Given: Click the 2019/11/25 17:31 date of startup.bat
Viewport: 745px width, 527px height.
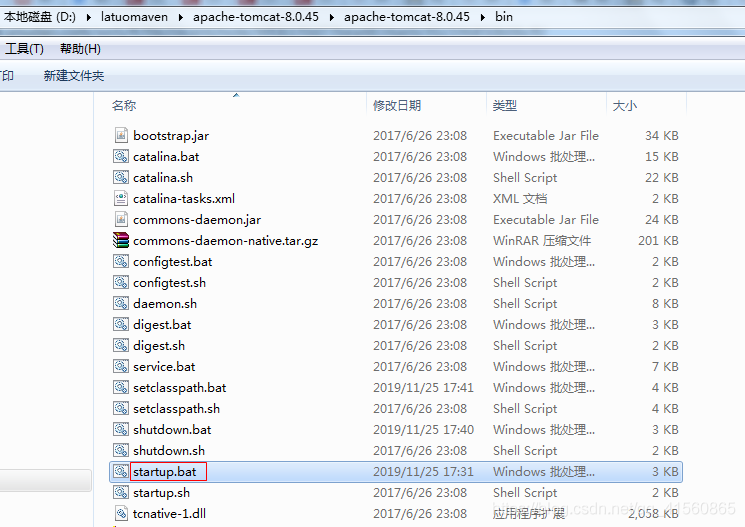Looking at the screenshot, I should click(423, 472).
